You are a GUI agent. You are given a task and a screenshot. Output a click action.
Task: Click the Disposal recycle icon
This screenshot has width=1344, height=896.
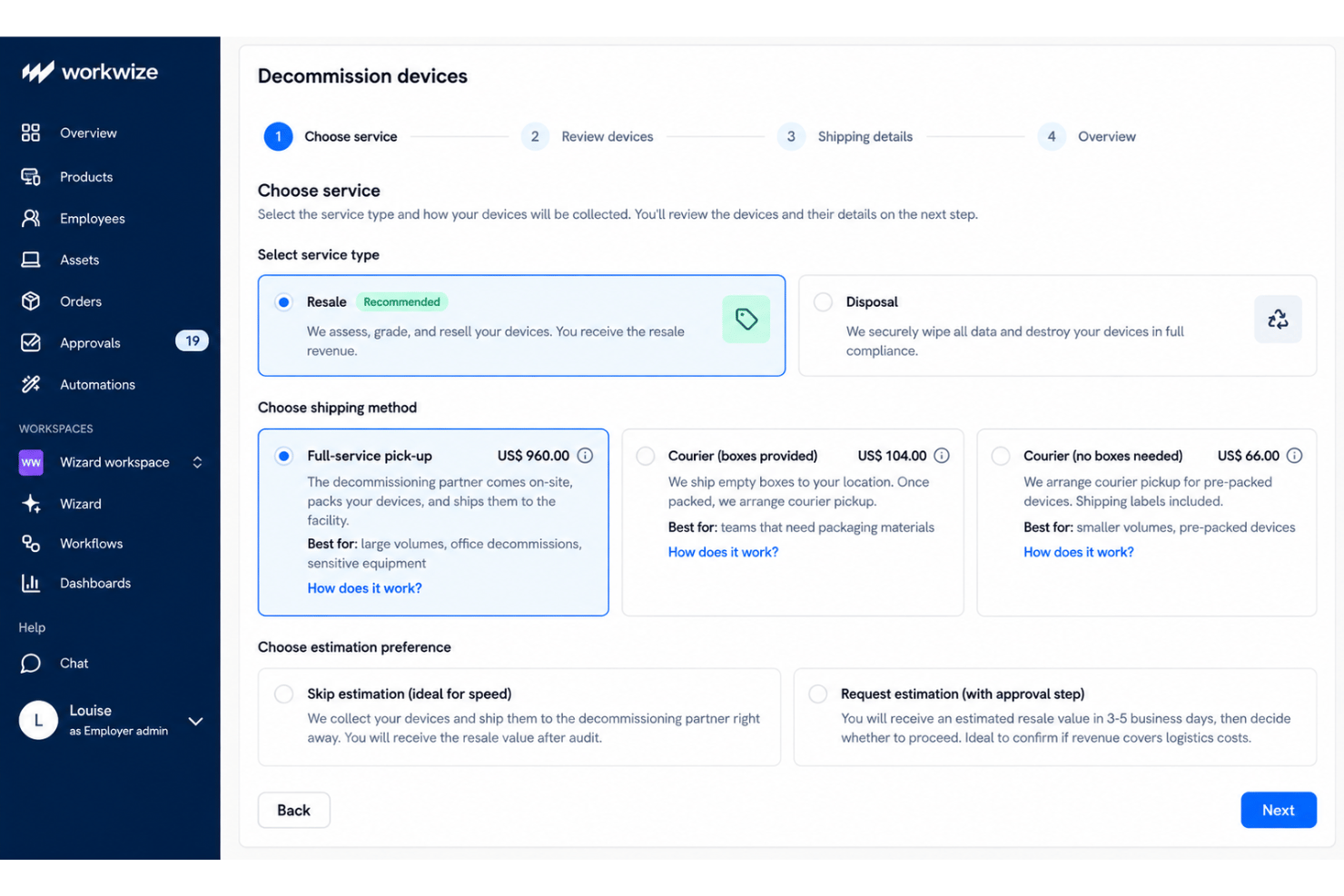1278,320
